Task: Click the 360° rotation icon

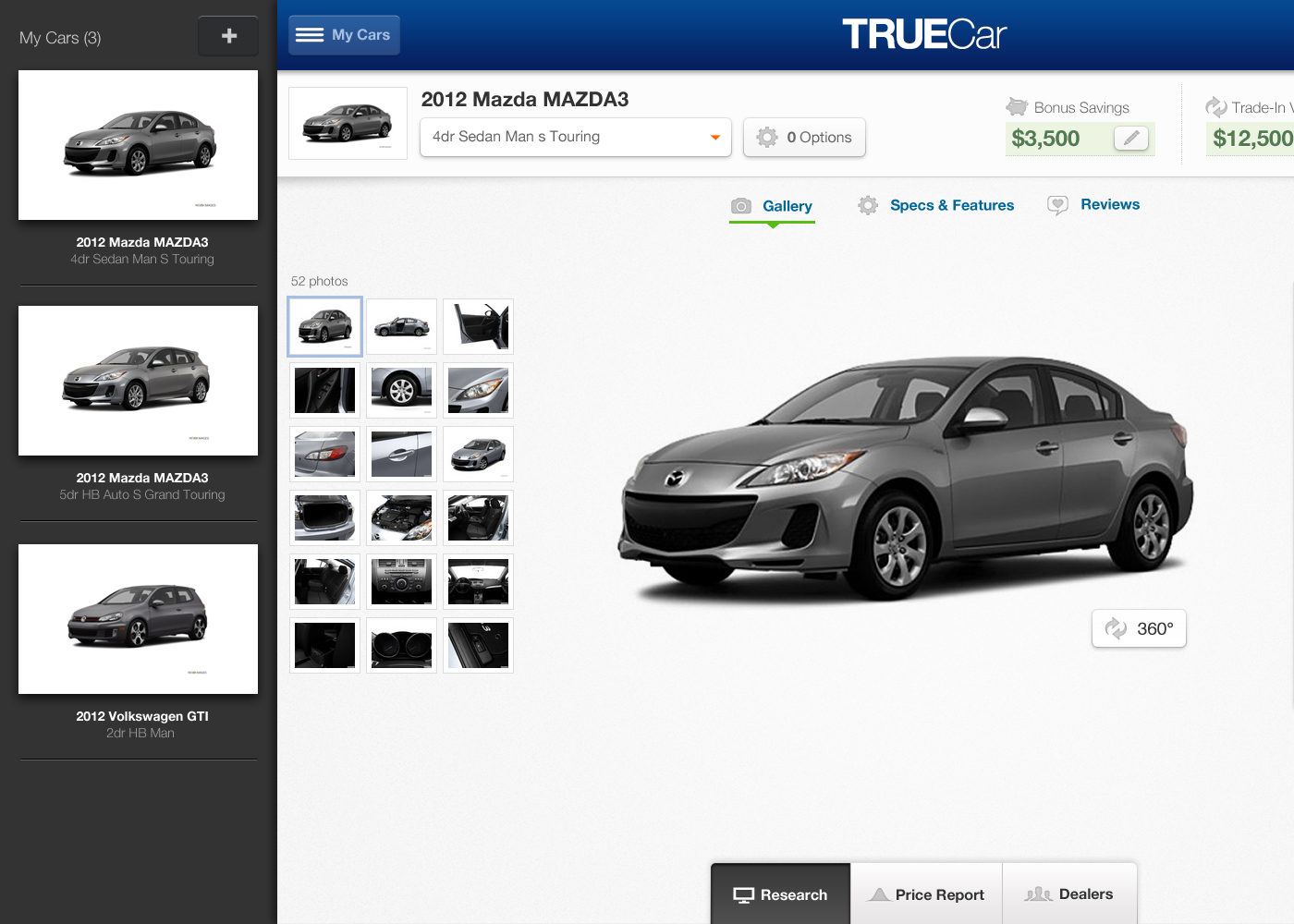Action: [x=1114, y=628]
